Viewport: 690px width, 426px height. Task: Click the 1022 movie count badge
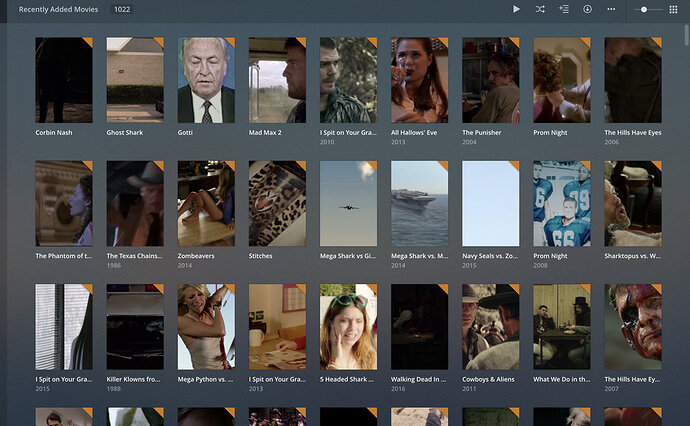122,9
